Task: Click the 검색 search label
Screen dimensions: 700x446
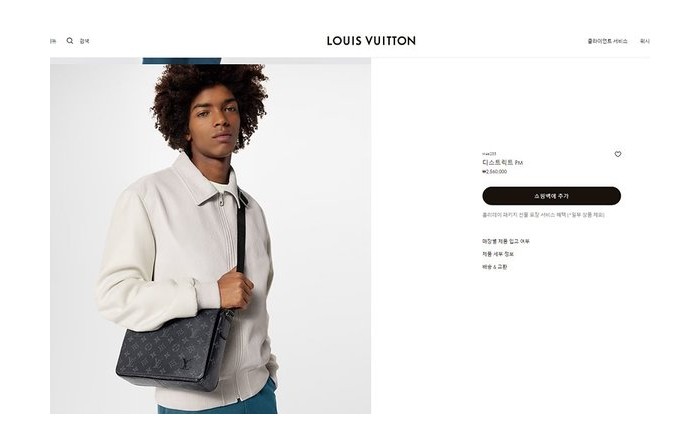Action: pos(84,41)
